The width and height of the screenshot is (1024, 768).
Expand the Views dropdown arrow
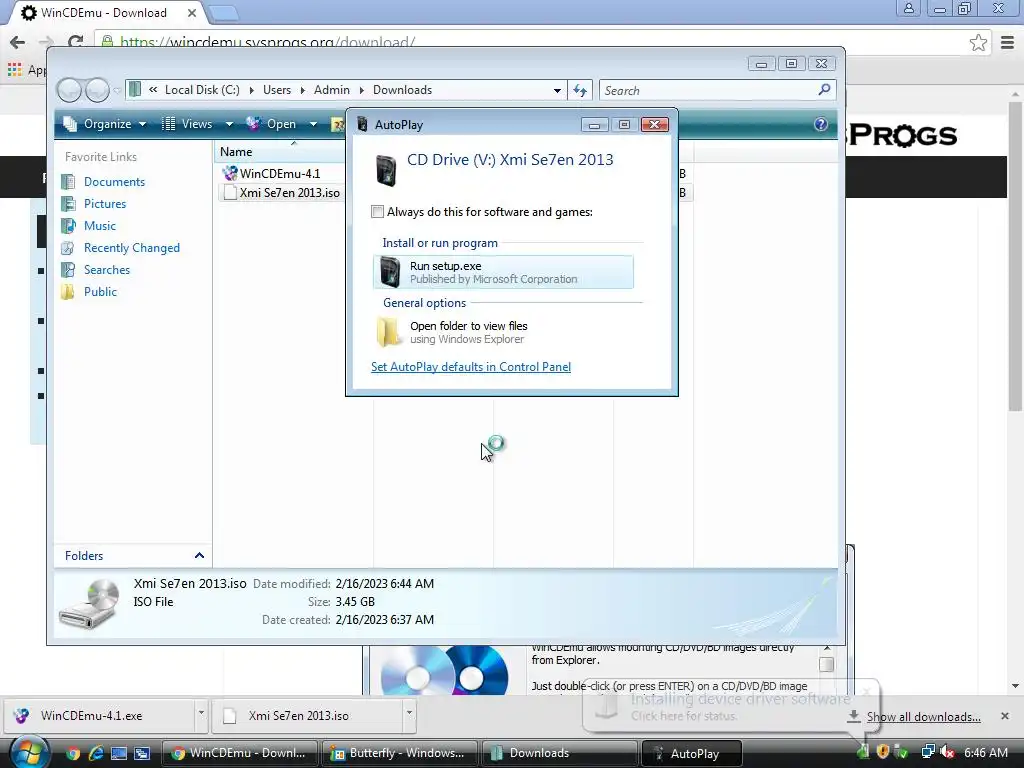(229, 124)
